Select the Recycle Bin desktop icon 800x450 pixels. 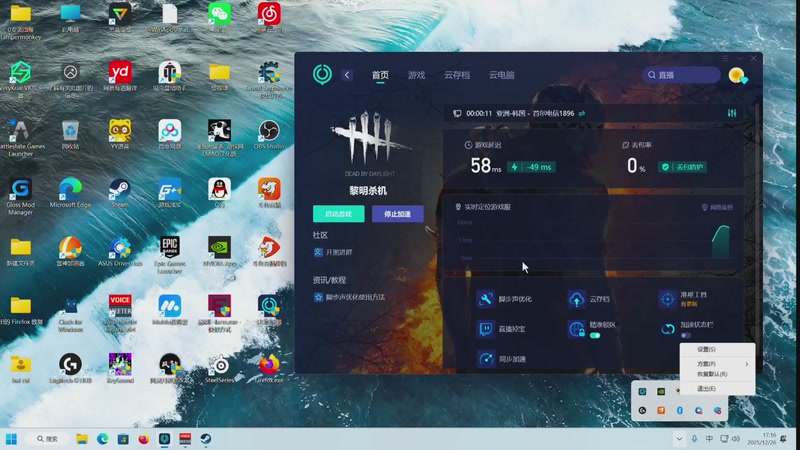[70, 135]
